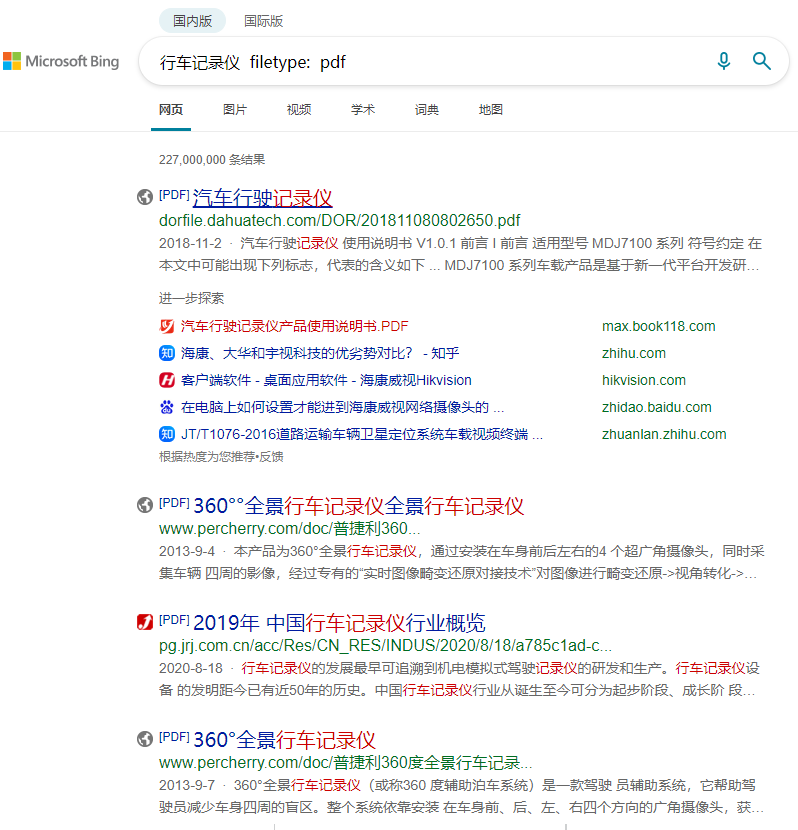The height and width of the screenshot is (830, 798).
Task: Open the 汽车行驶记录仪 PDF result title
Action: [262, 197]
